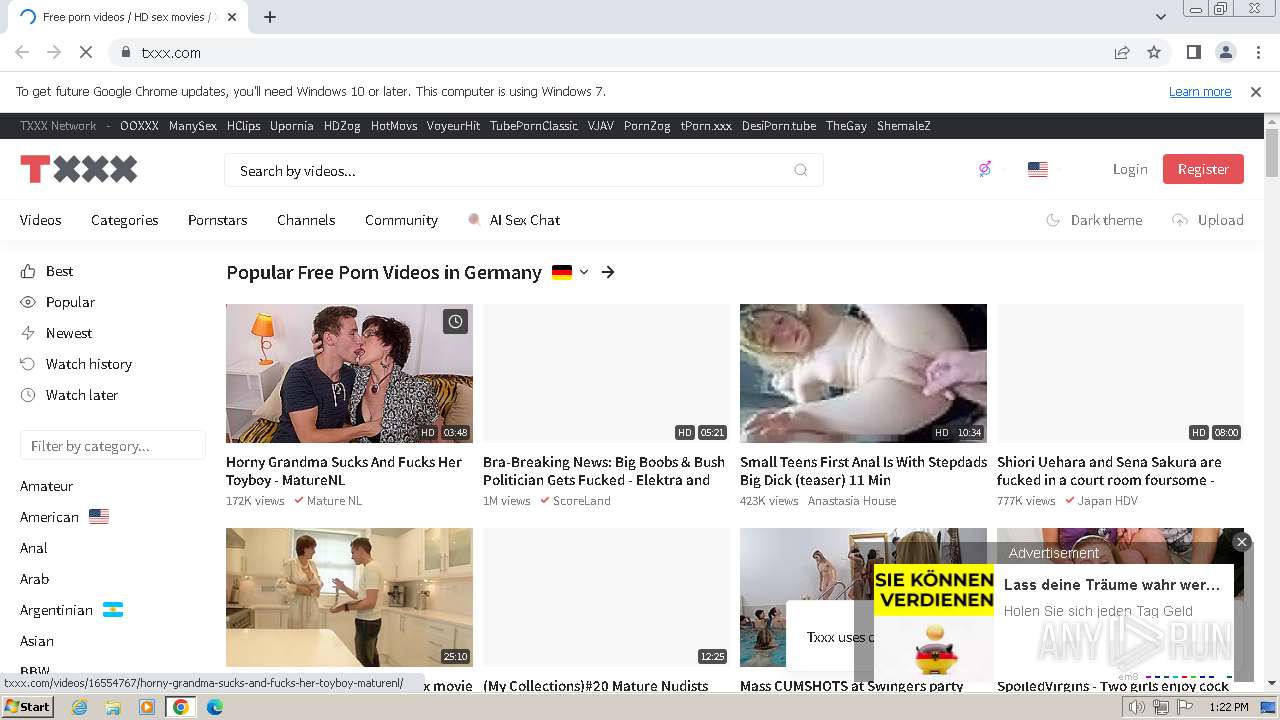Launch Internet Explorer from the taskbar
1280x720 pixels.
[79, 707]
